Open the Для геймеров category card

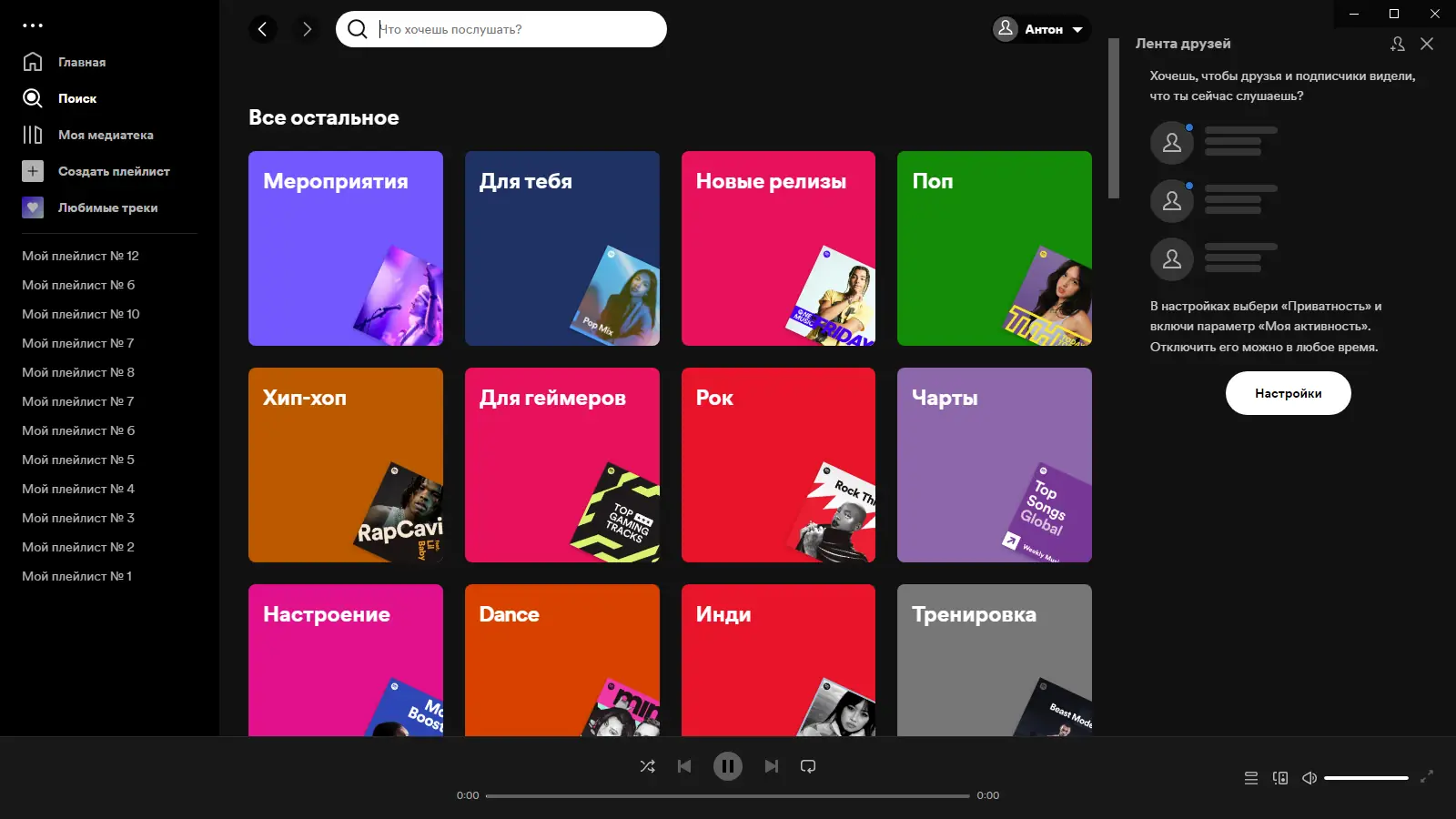562,465
